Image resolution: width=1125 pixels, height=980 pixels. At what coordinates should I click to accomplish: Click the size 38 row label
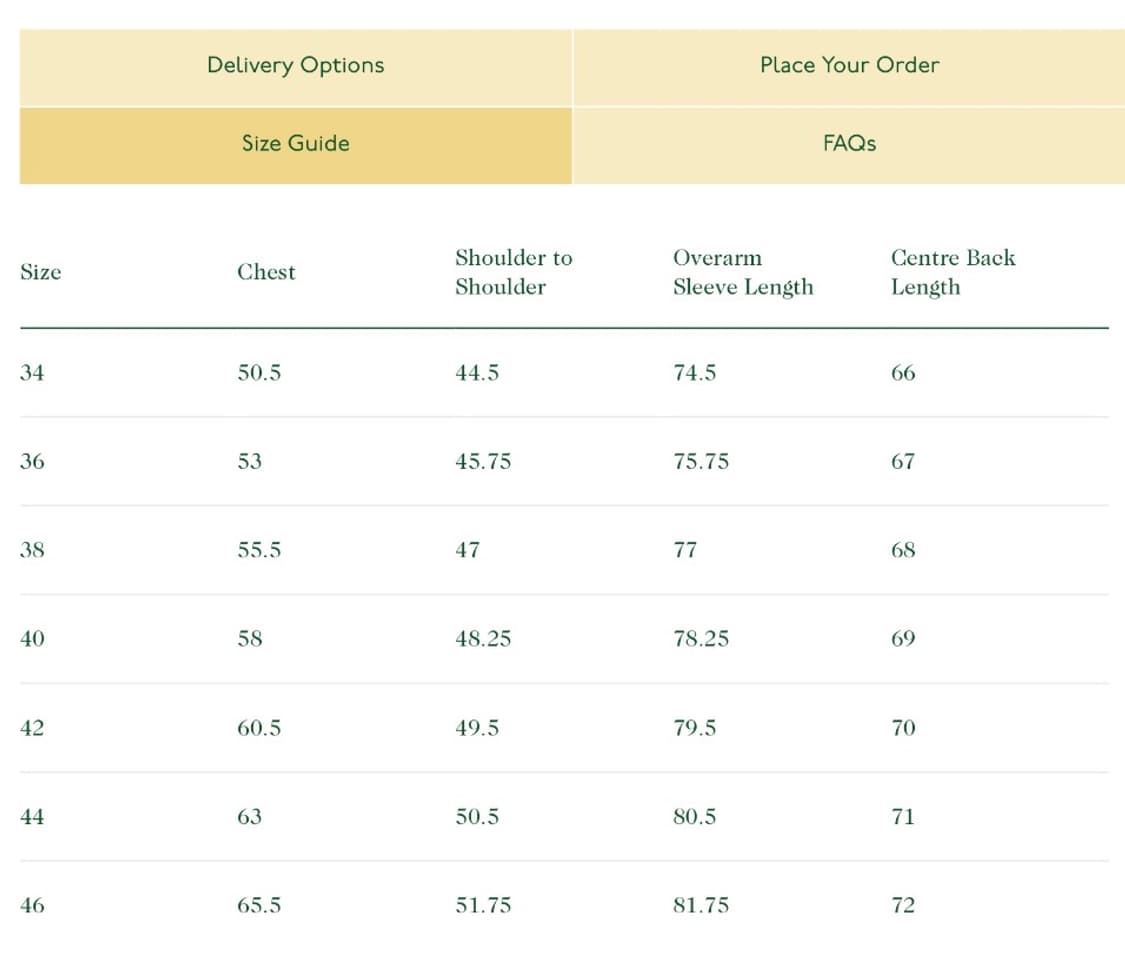pyautogui.click(x=32, y=550)
